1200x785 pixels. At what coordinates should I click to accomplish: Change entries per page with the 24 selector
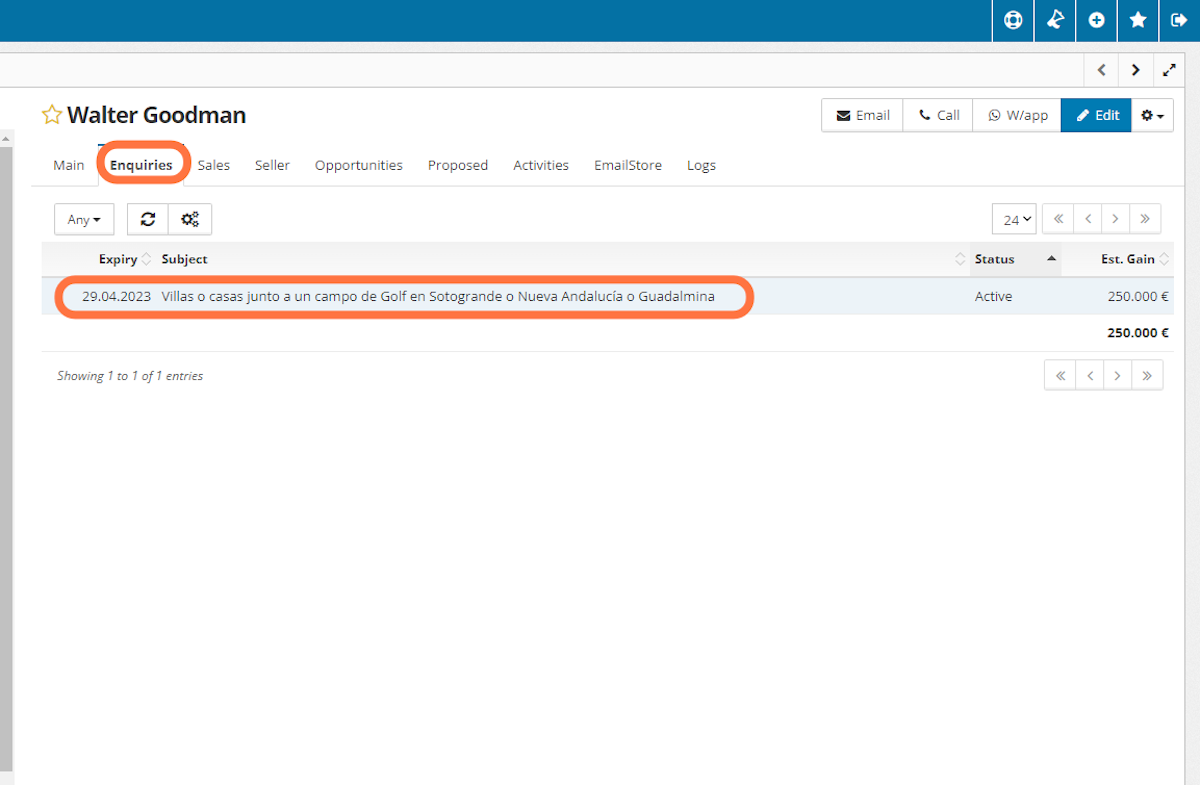tap(1013, 218)
